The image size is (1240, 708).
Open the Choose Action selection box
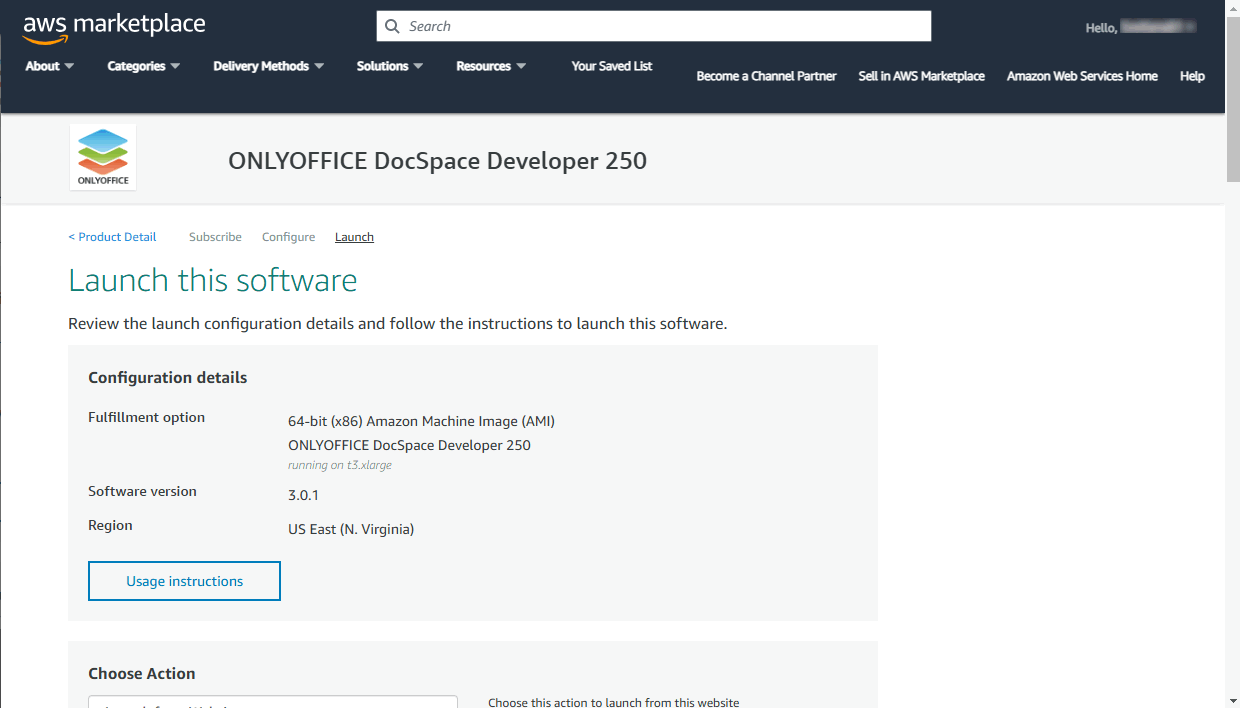click(272, 703)
